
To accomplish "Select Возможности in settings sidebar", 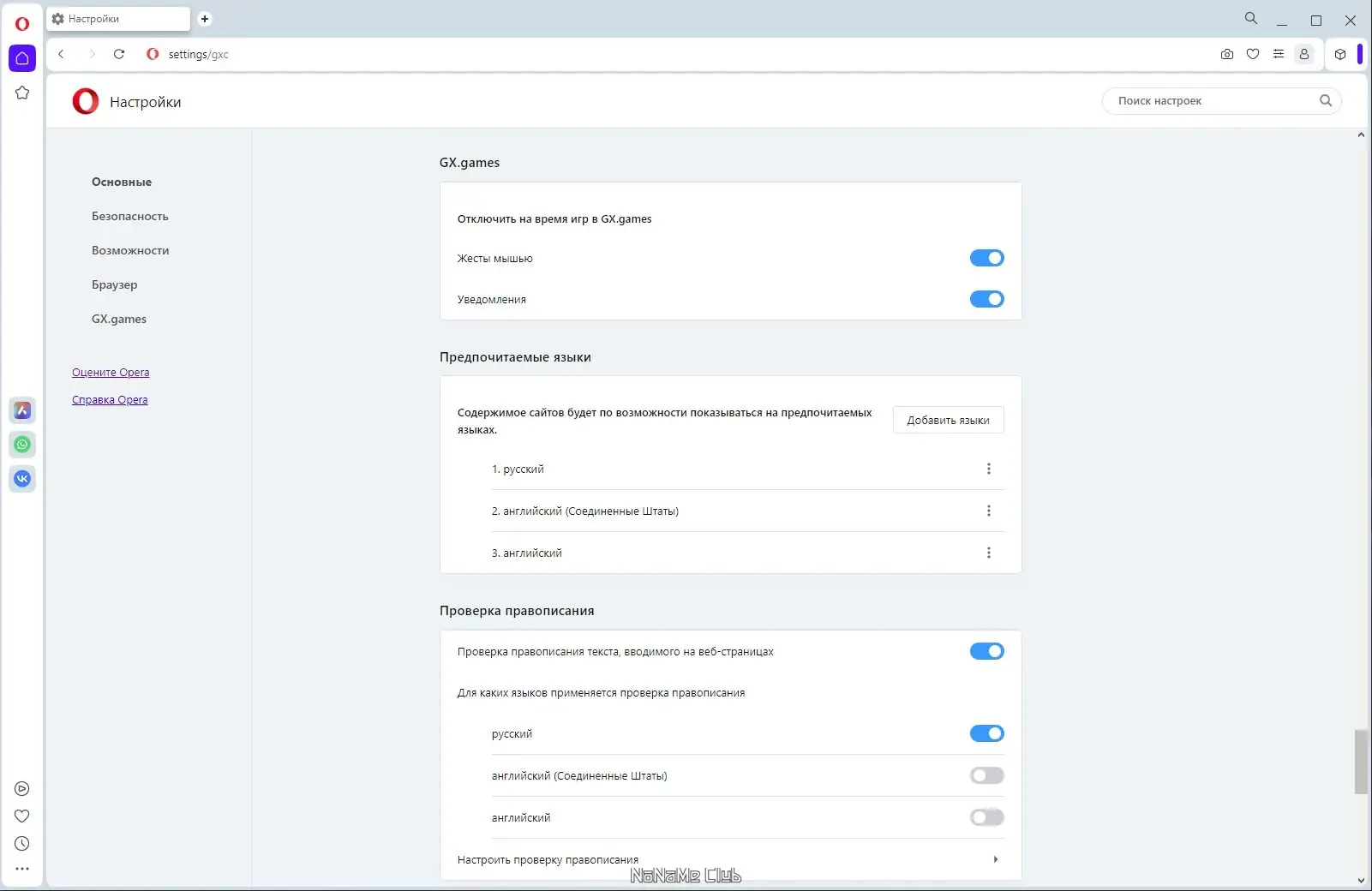I will 130,251.
